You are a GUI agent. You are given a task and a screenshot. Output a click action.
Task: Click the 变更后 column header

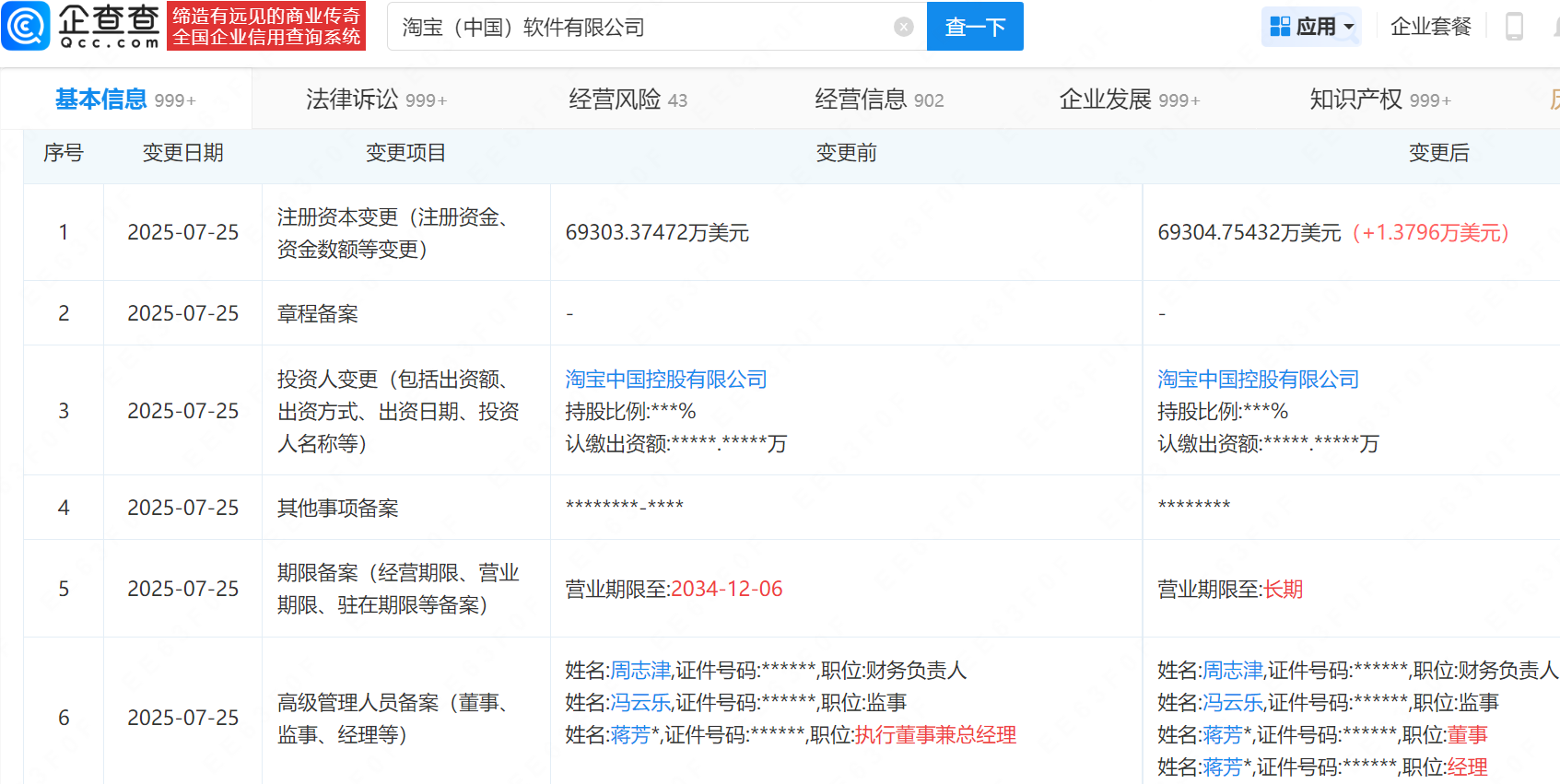1438,153
